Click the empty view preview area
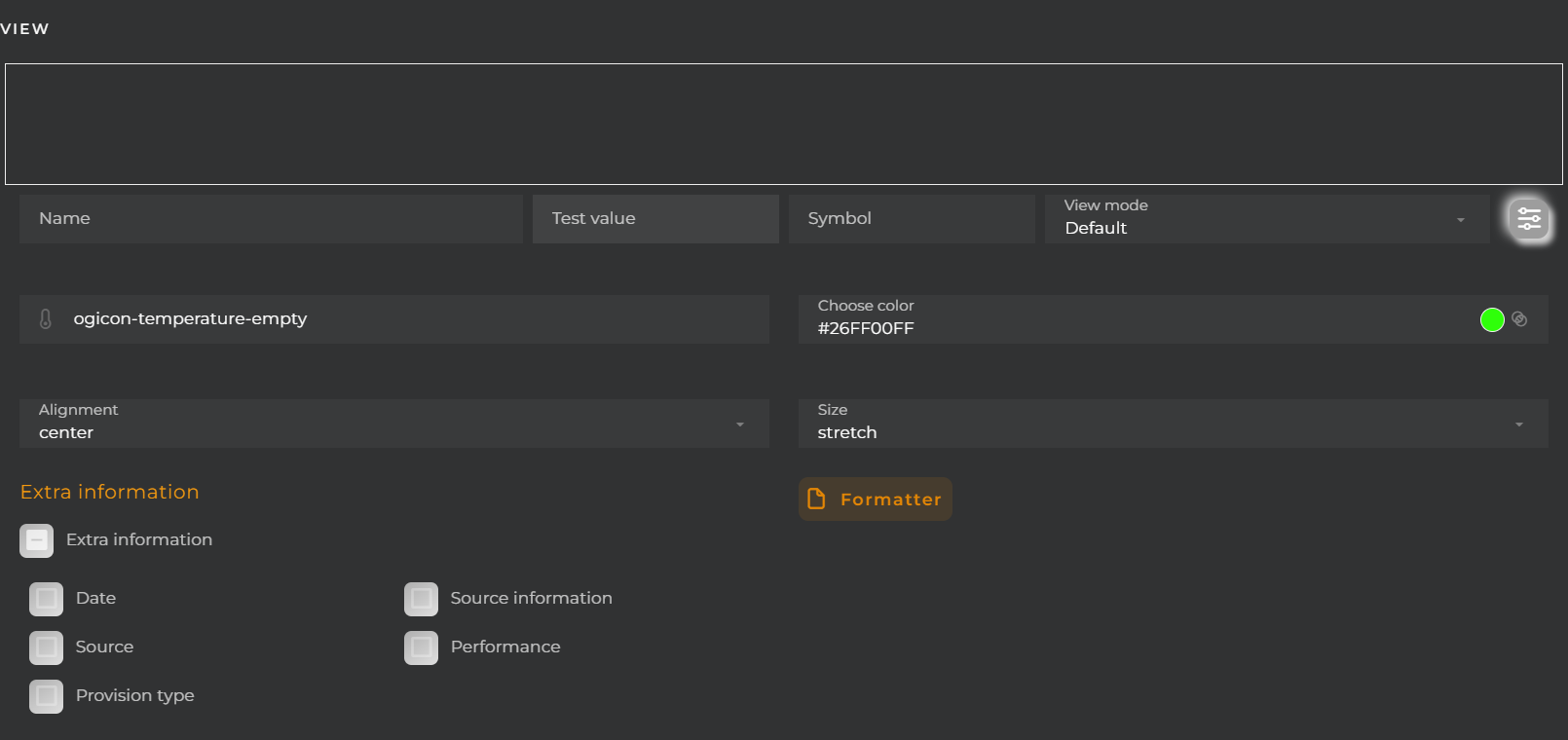Image resolution: width=1568 pixels, height=740 pixels. pos(784,124)
